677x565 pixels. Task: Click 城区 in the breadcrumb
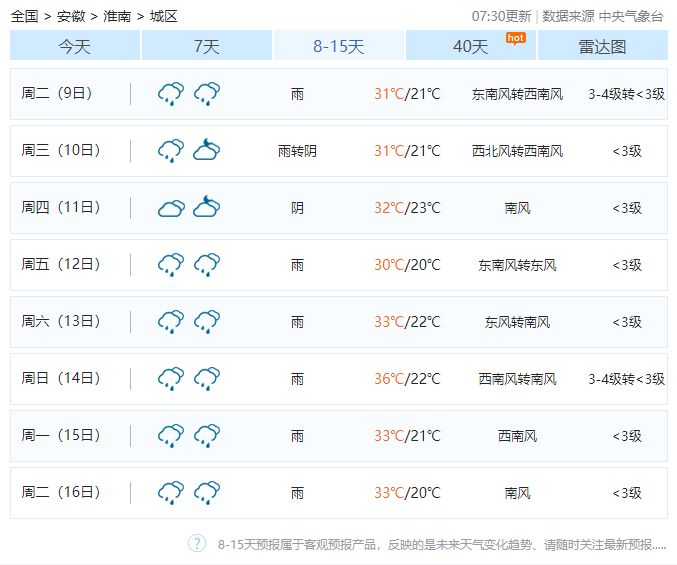coord(164,16)
